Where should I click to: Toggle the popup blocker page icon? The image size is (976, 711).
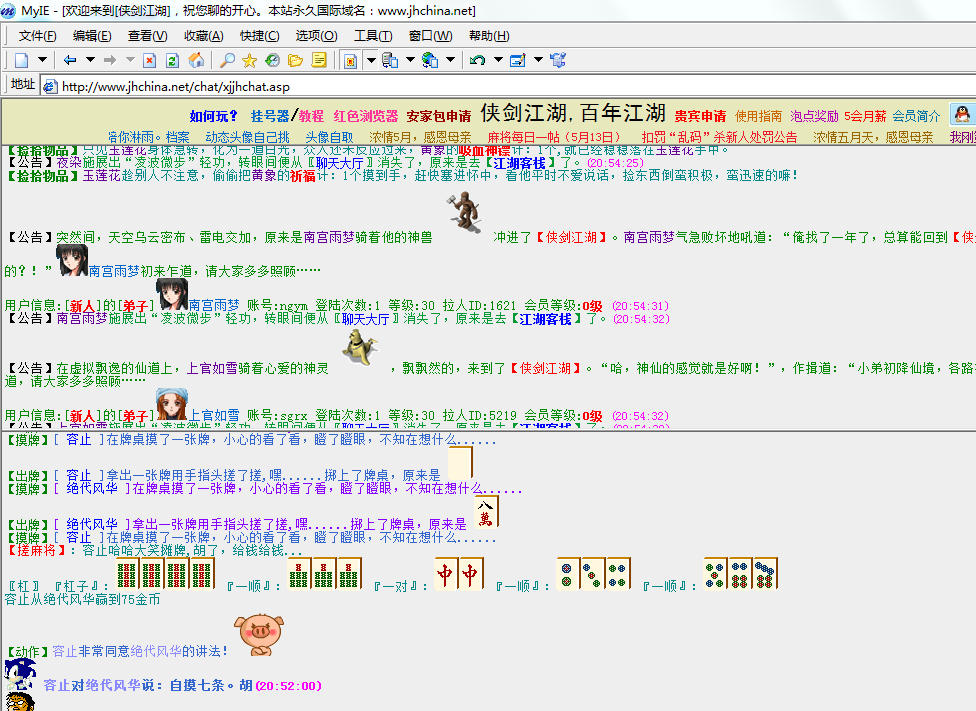tap(350, 60)
